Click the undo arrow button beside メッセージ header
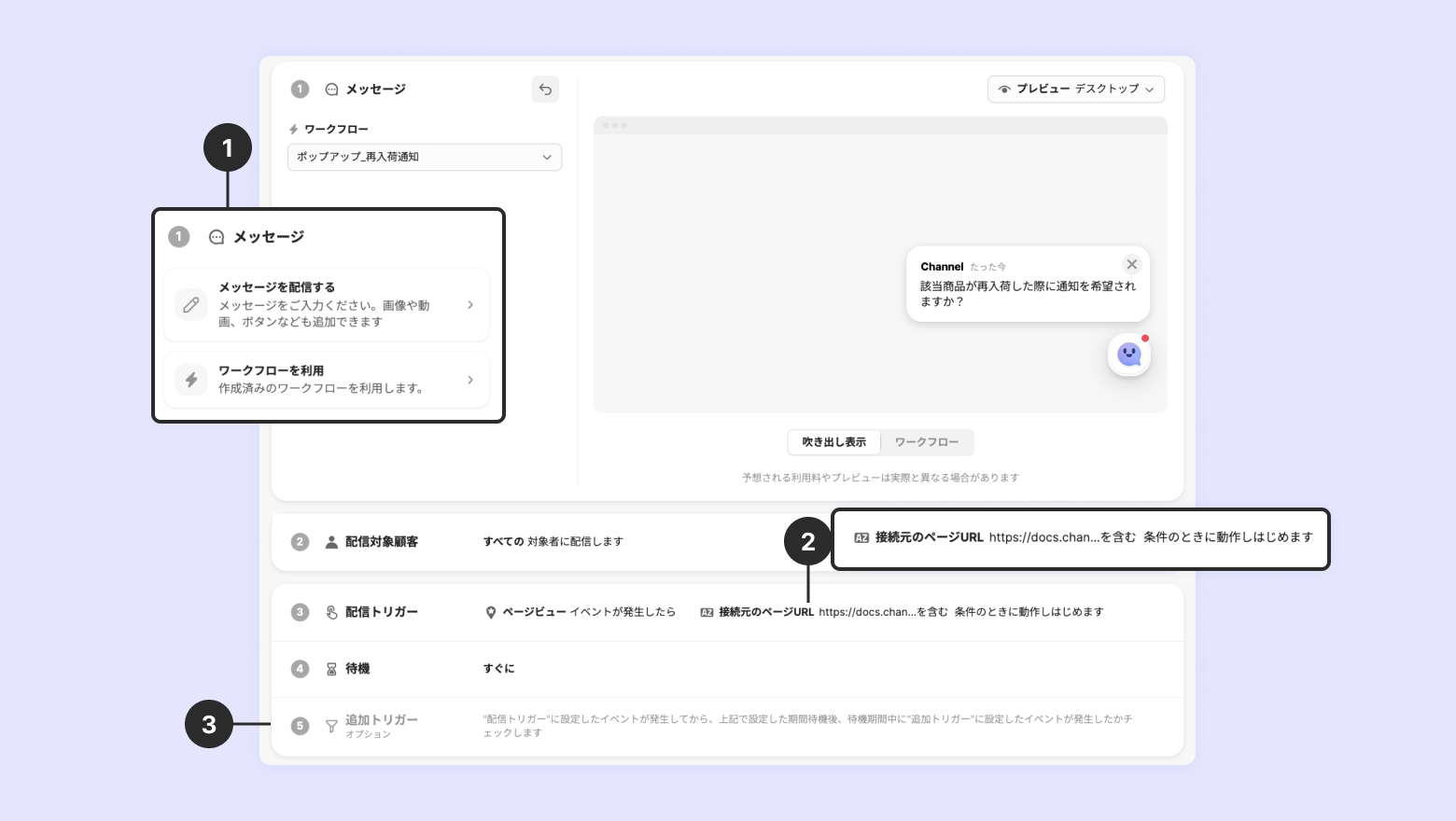1456x821 pixels. [545, 89]
